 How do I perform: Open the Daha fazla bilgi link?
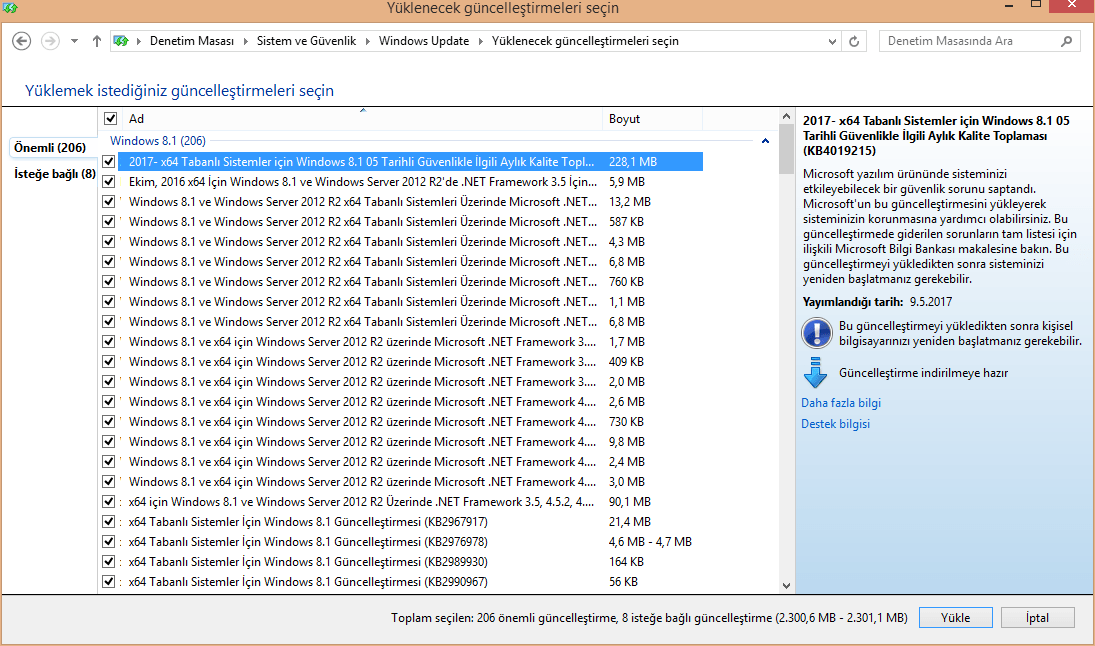point(841,403)
